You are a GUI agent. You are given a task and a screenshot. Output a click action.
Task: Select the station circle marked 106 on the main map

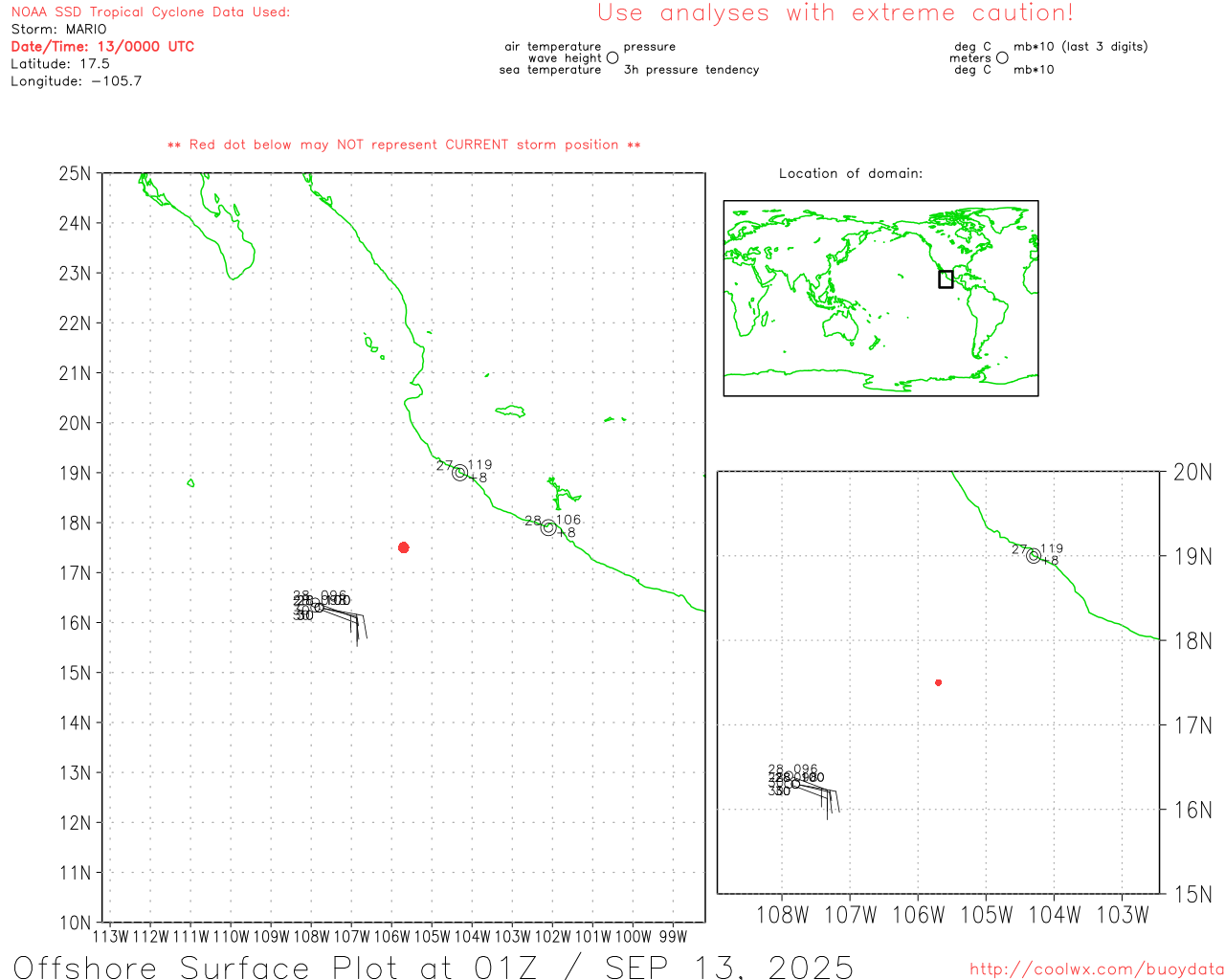[548, 527]
